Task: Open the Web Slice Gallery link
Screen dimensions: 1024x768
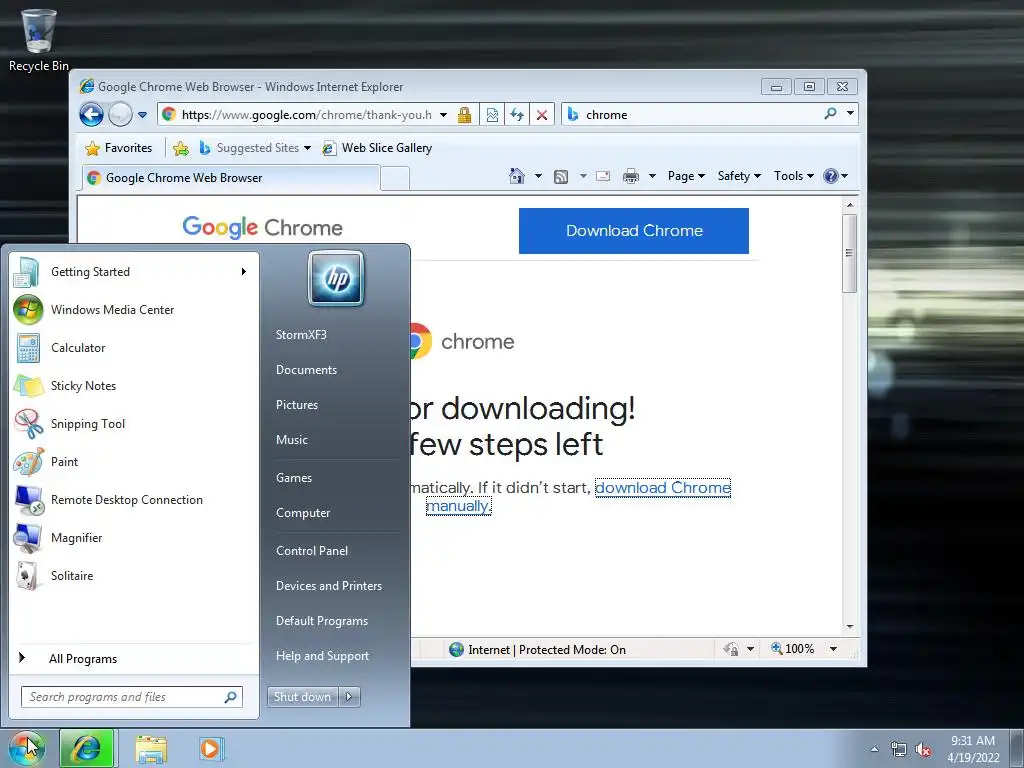Action: tap(377, 148)
